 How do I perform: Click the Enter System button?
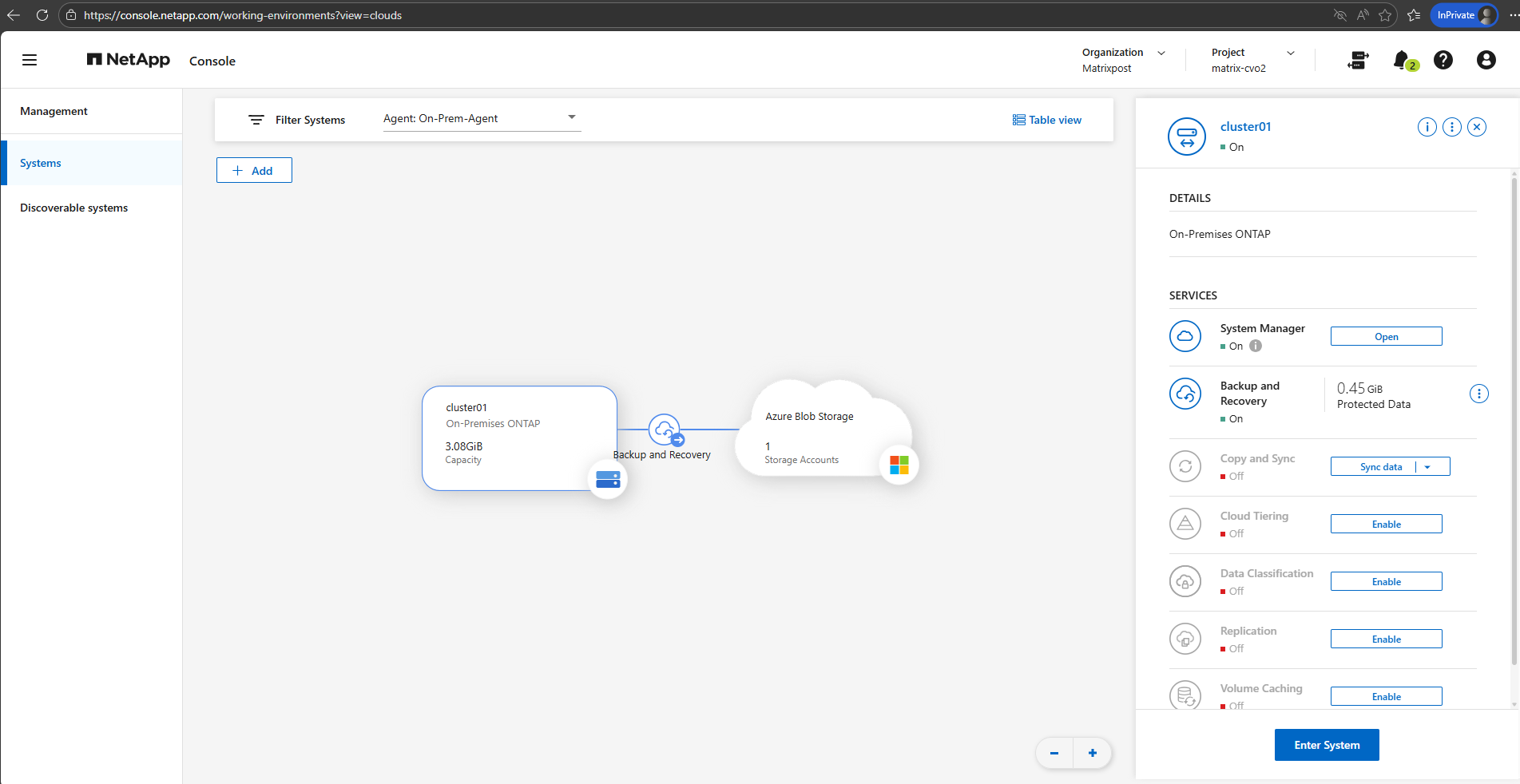pyautogui.click(x=1326, y=745)
